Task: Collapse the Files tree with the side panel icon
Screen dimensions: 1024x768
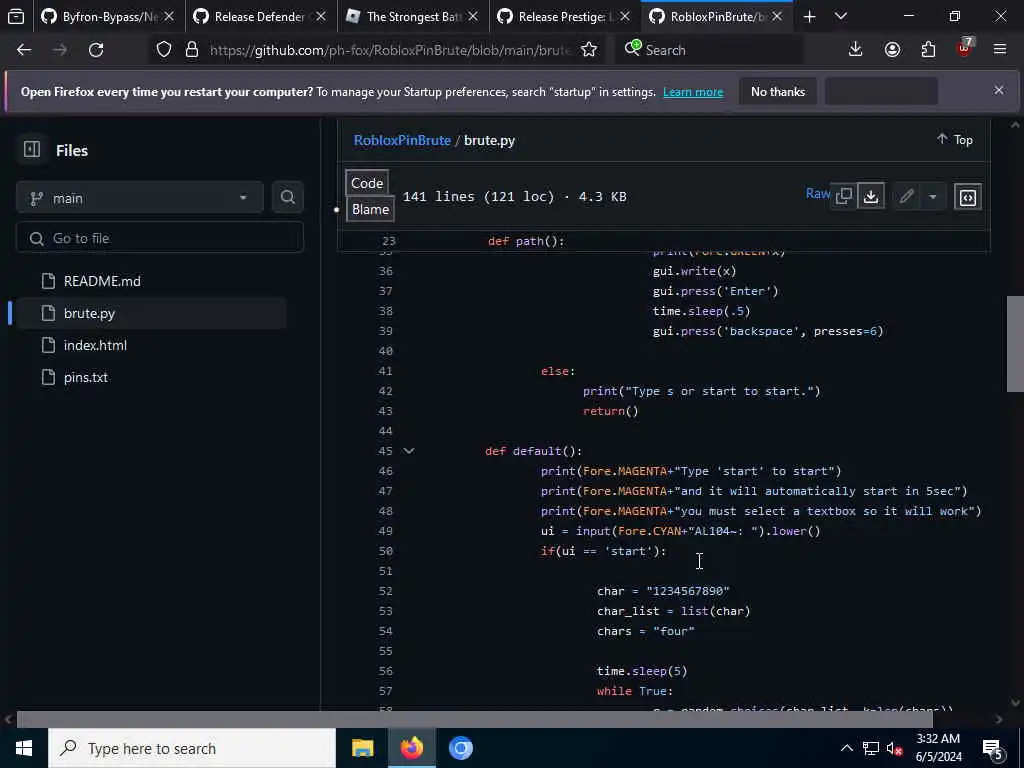Action: point(32,150)
